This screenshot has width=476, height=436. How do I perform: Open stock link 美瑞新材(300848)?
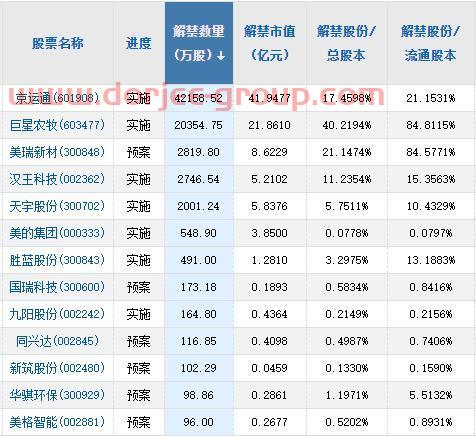click(x=57, y=152)
